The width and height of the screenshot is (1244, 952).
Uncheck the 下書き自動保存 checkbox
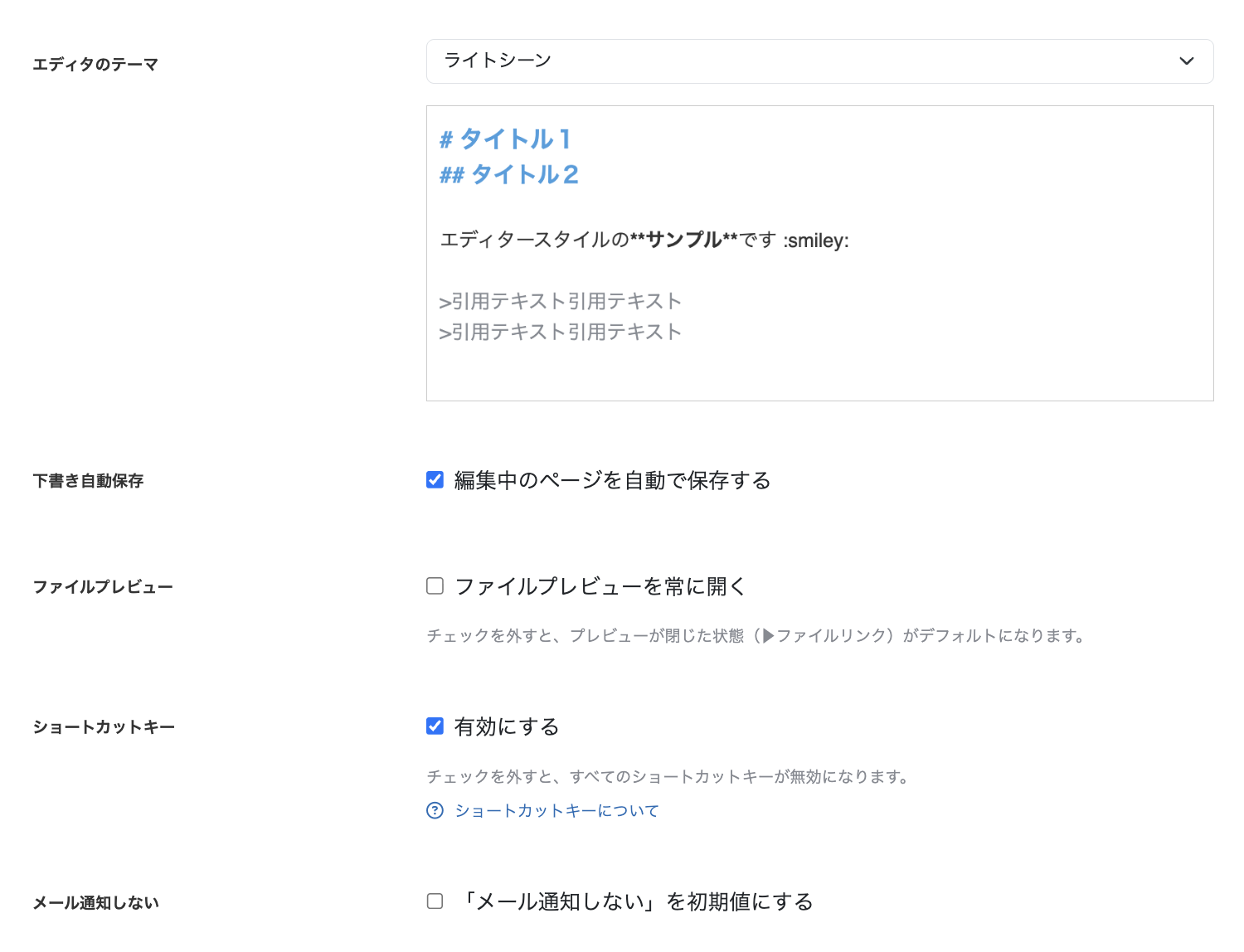coord(435,480)
